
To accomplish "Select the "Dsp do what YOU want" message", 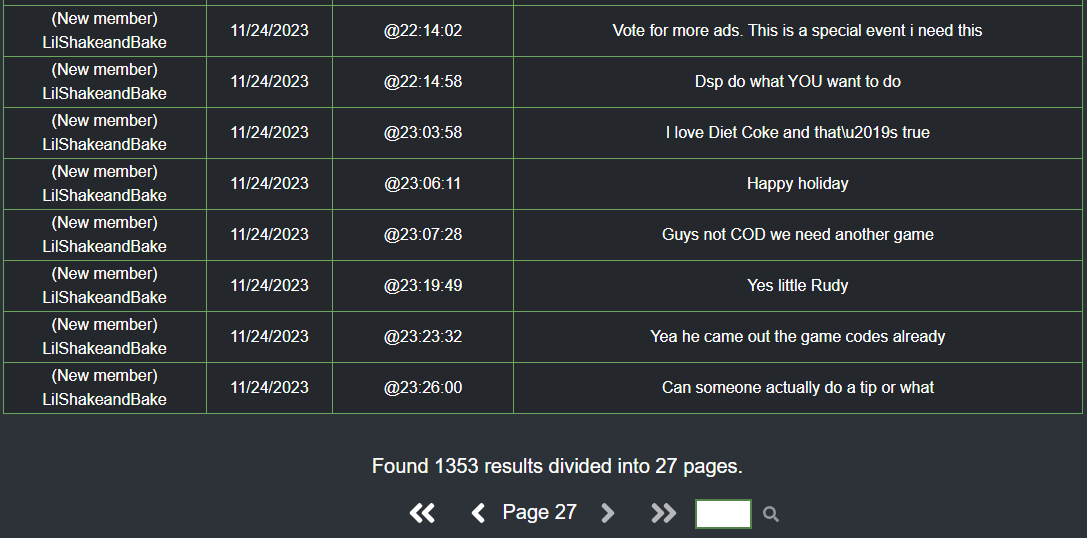I will pyautogui.click(x=797, y=82).
